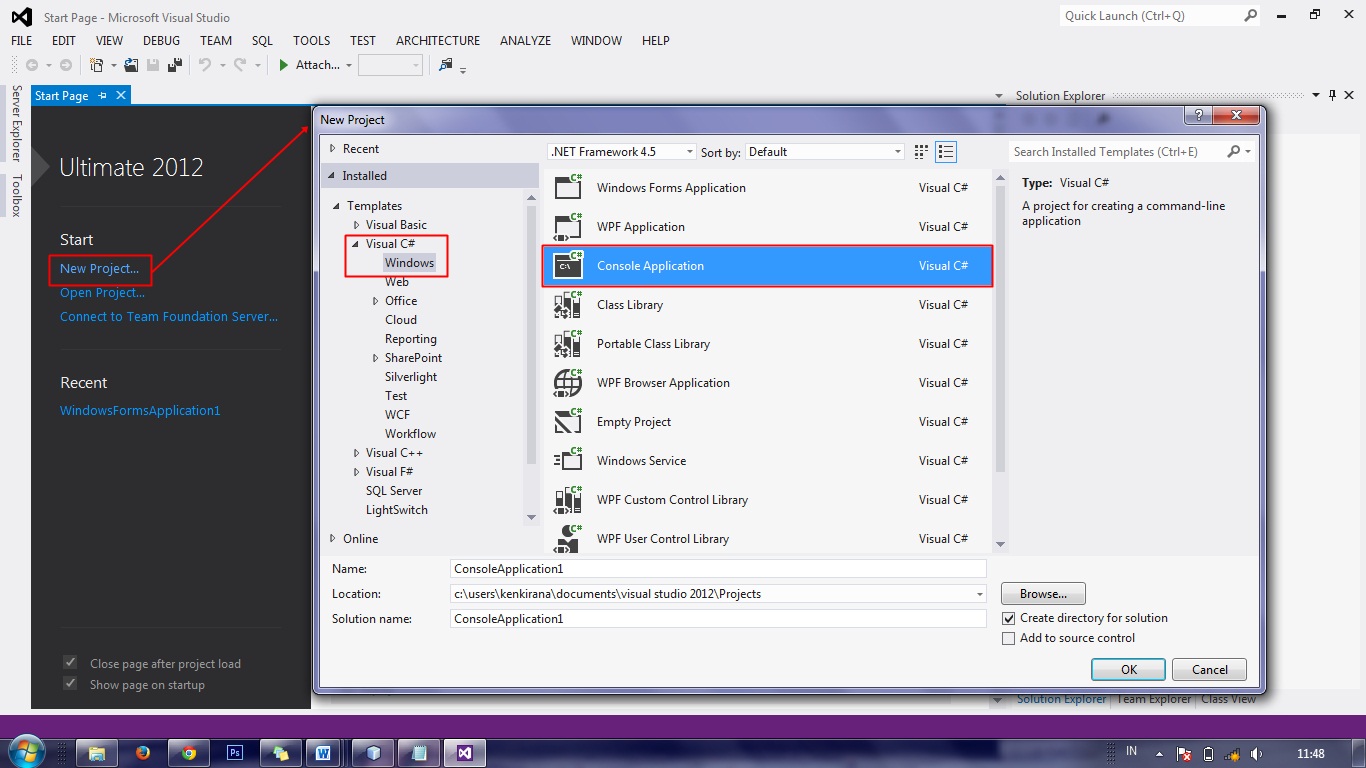1366x768 pixels.
Task: Expand the Visual Basic tree node
Action: point(356,225)
